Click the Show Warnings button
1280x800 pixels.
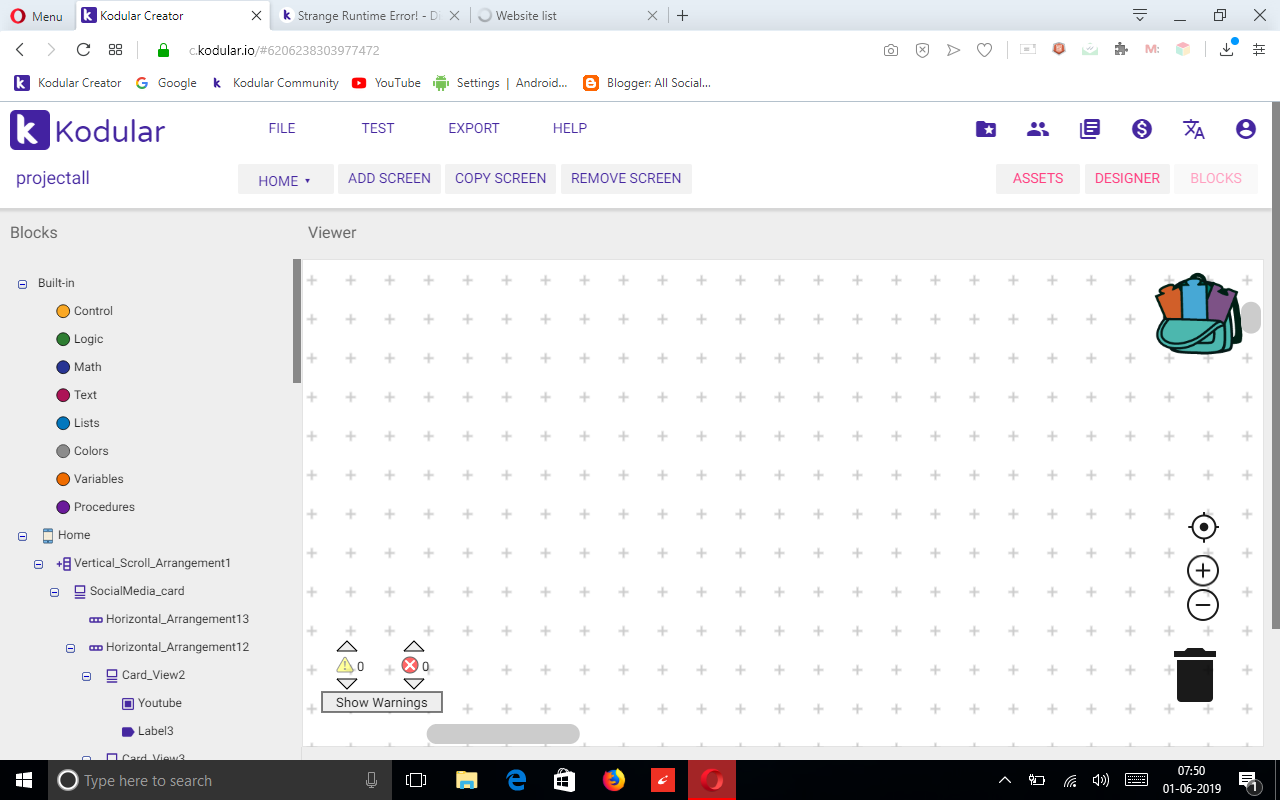click(x=381, y=702)
